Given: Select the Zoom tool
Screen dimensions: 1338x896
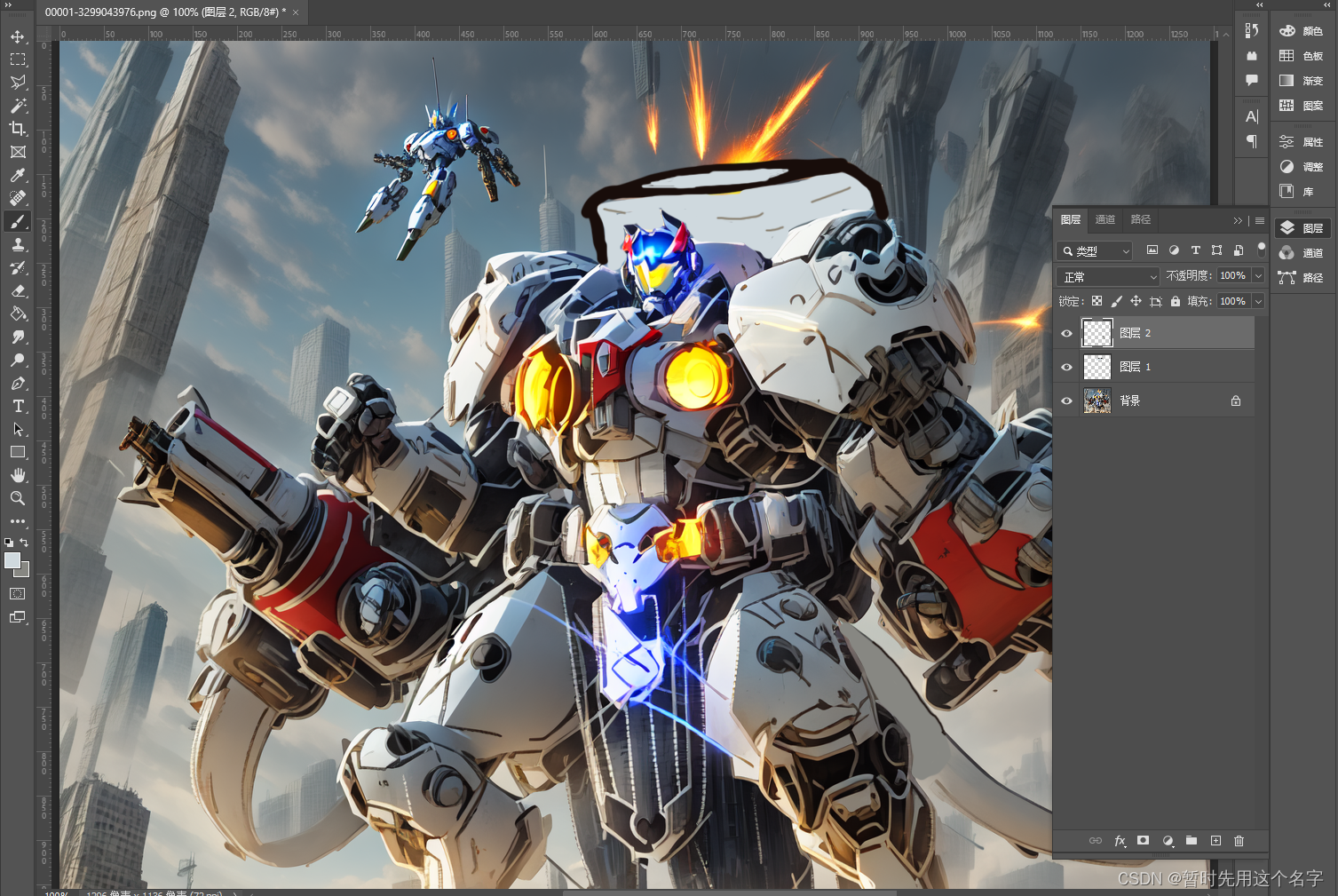Looking at the screenshot, I should click(18, 498).
